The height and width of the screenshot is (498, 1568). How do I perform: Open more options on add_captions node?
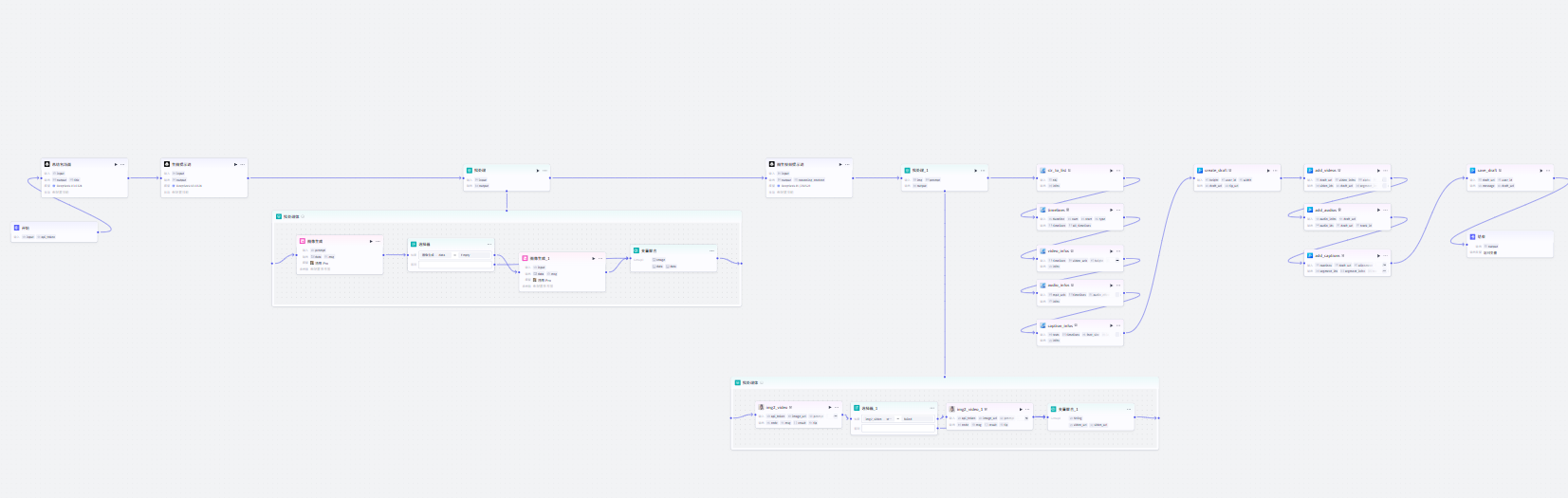pos(1385,255)
